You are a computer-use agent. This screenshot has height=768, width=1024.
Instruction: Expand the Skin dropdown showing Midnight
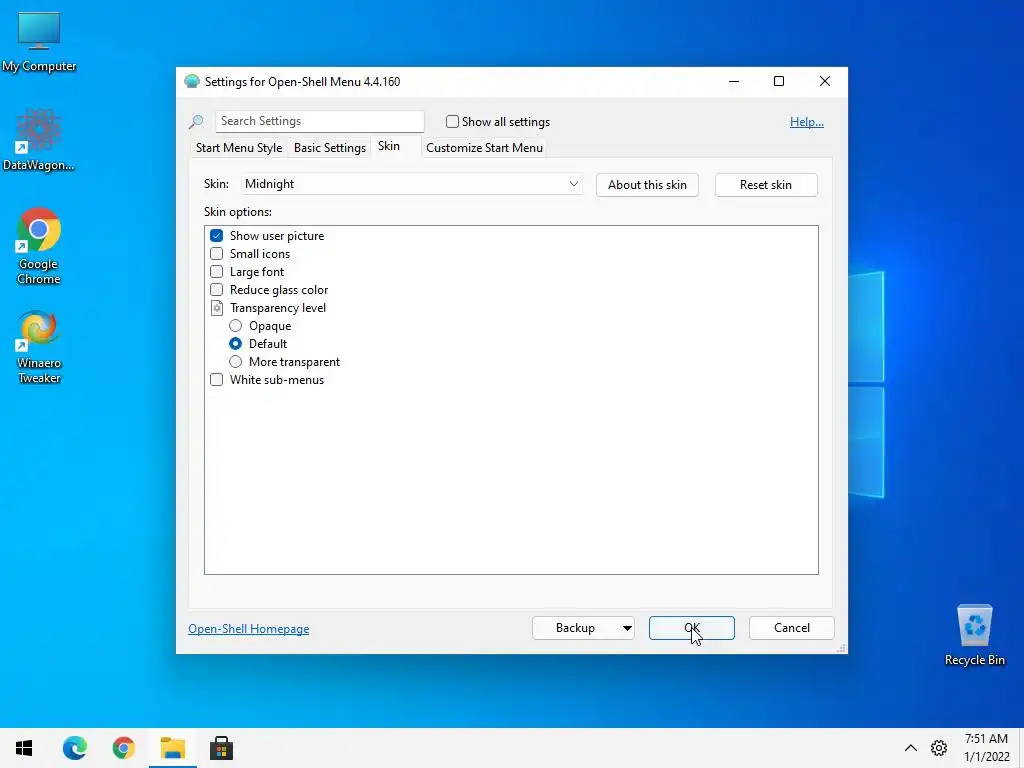point(411,184)
